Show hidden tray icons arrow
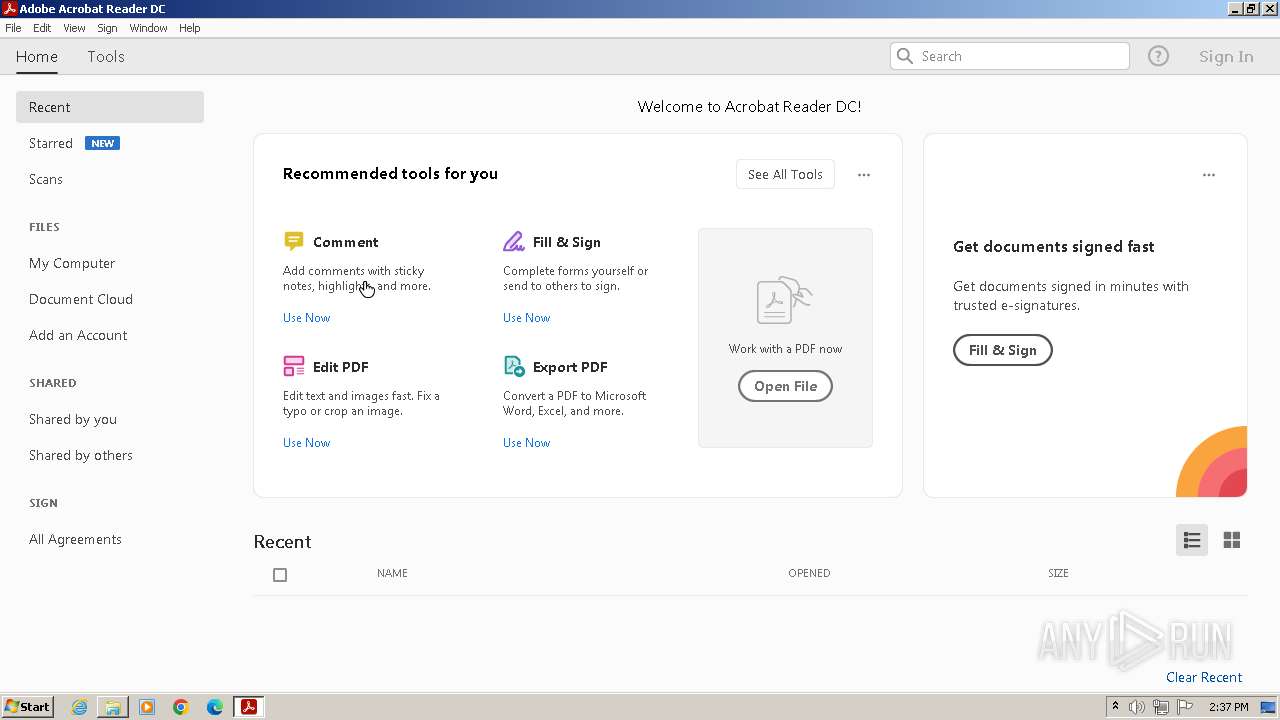Image resolution: width=1280 pixels, height=720 pixels. click(1115, 707)
